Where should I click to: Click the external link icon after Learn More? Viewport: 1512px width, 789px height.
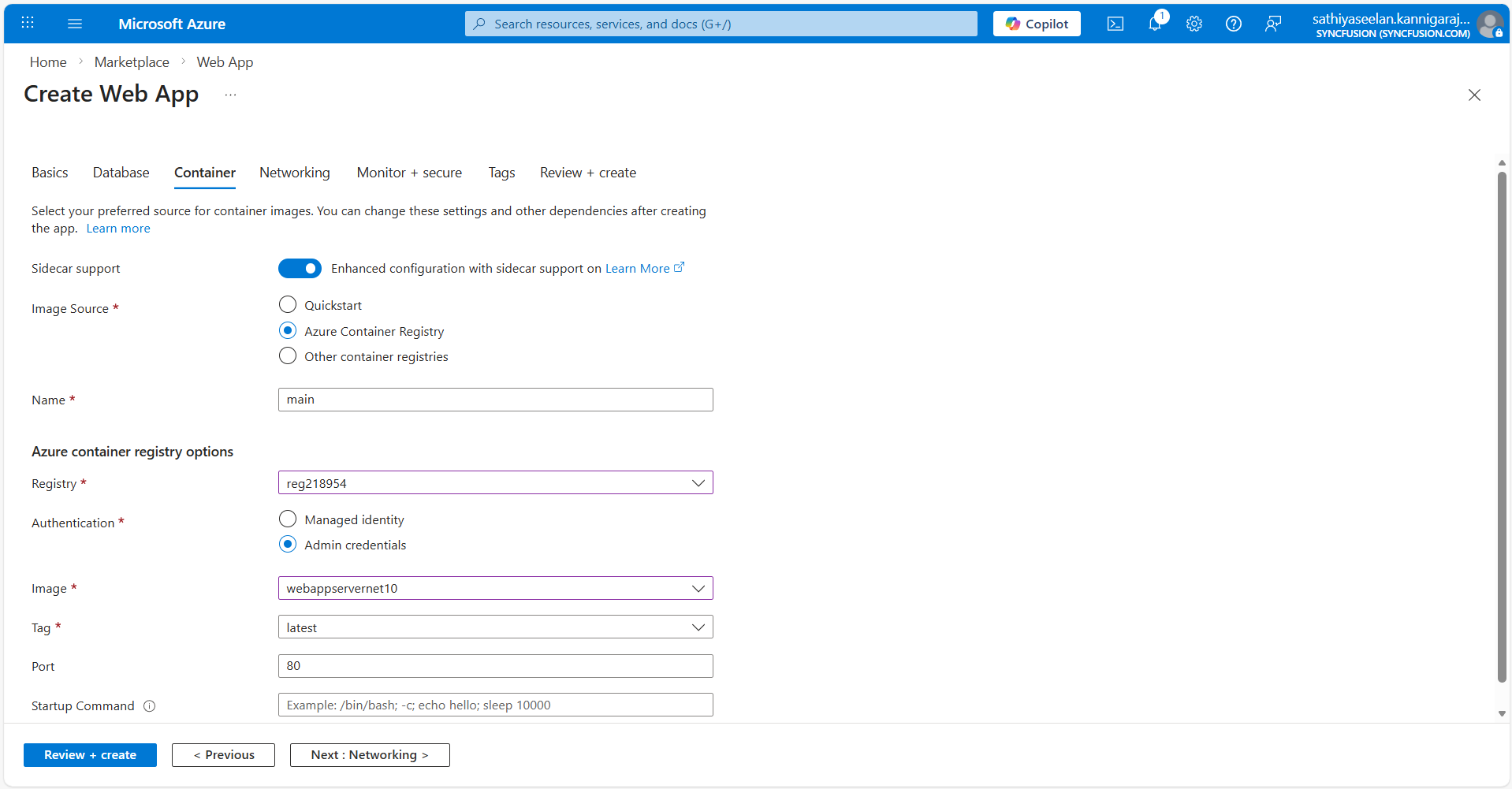click(x=680, y=267)
